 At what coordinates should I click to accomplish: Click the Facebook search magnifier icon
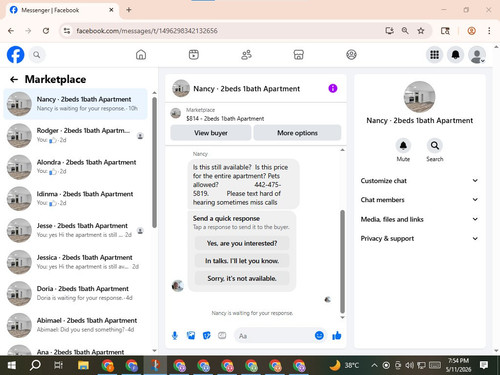(37, 55)
